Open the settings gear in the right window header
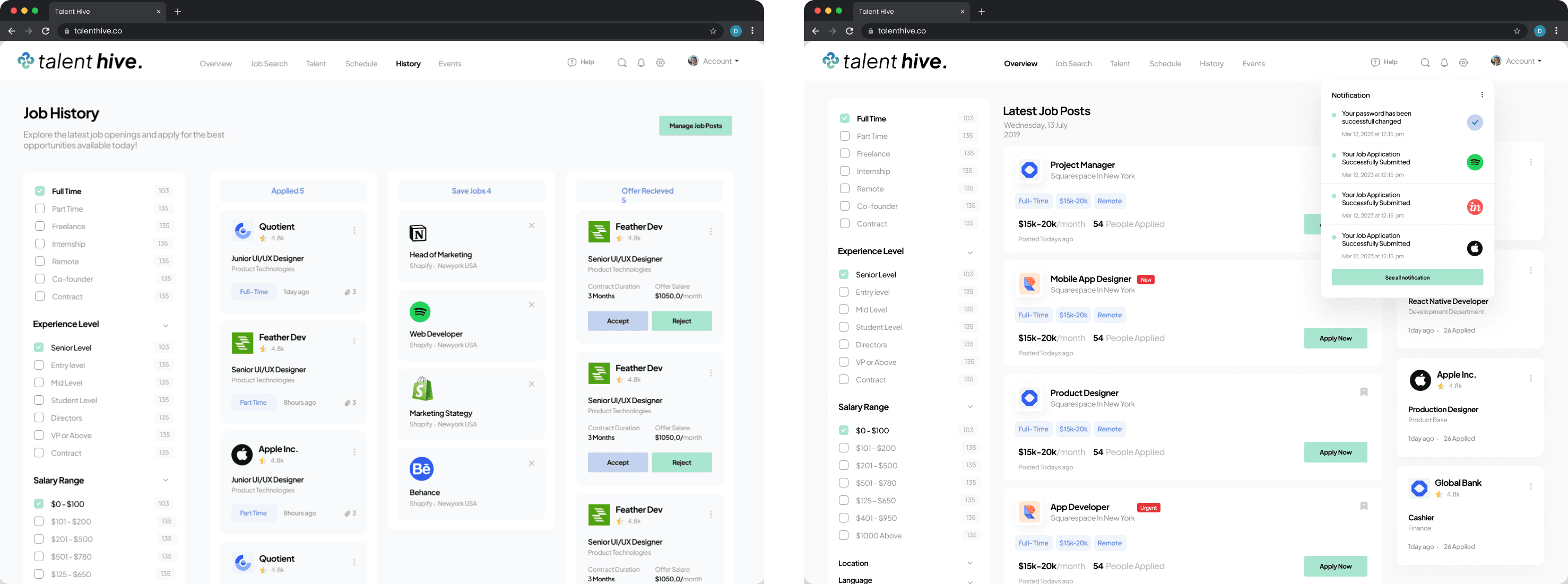 tap(1463, 63)
